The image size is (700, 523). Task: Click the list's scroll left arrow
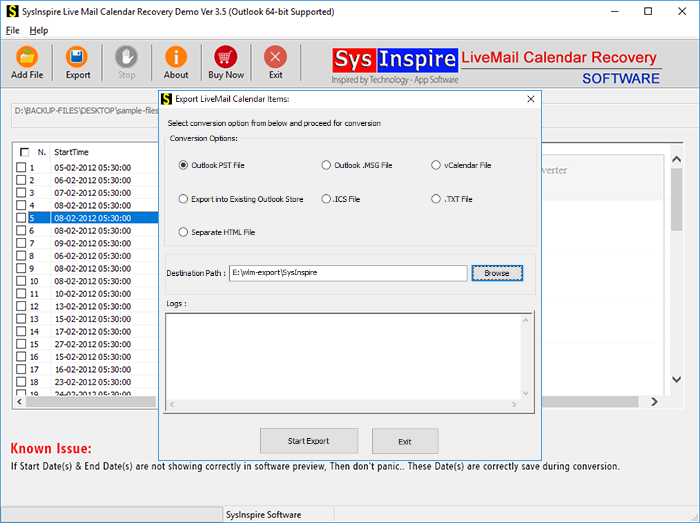[x=19, y=402]
